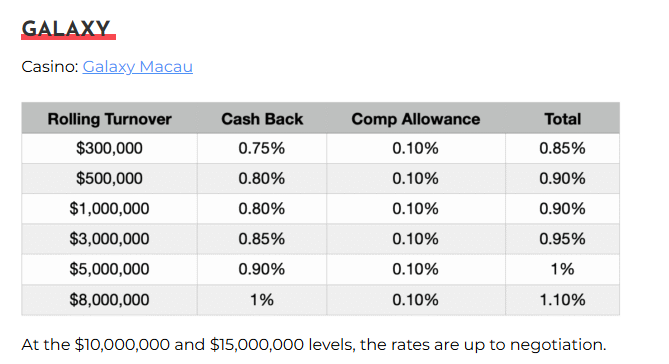Click the $3,000,000 turnover cell
This screenshot has height=364, width=669.
109,239
